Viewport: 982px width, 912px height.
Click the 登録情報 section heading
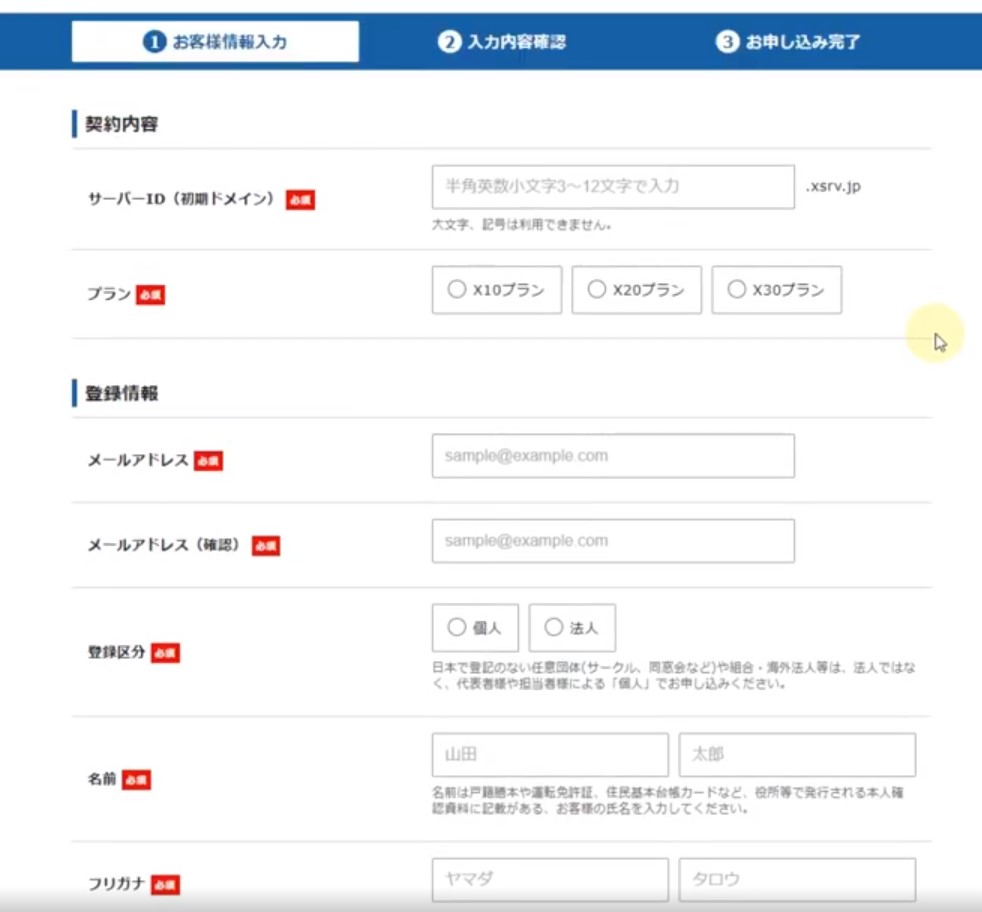point(121,393)
